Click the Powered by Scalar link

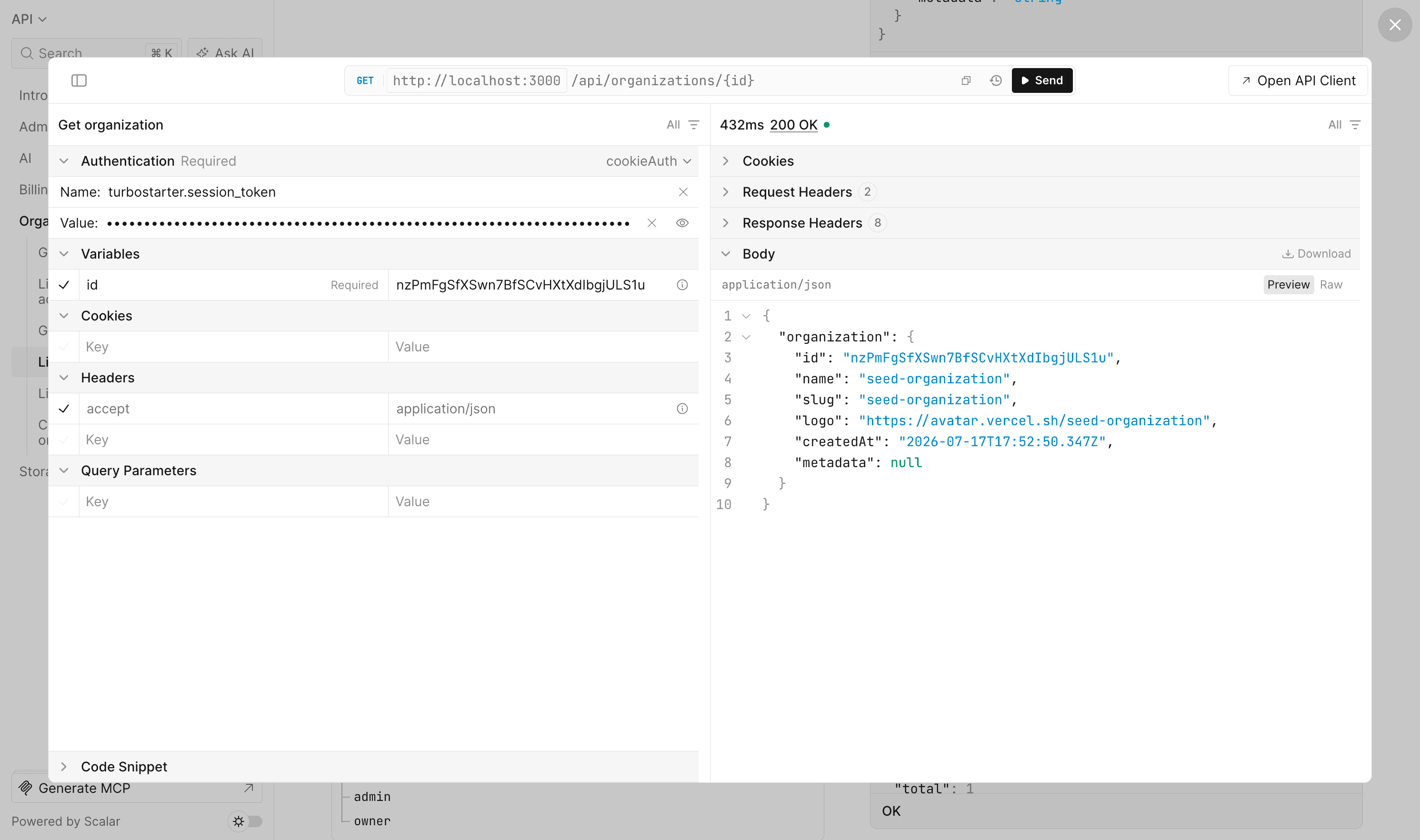(66, 821)
